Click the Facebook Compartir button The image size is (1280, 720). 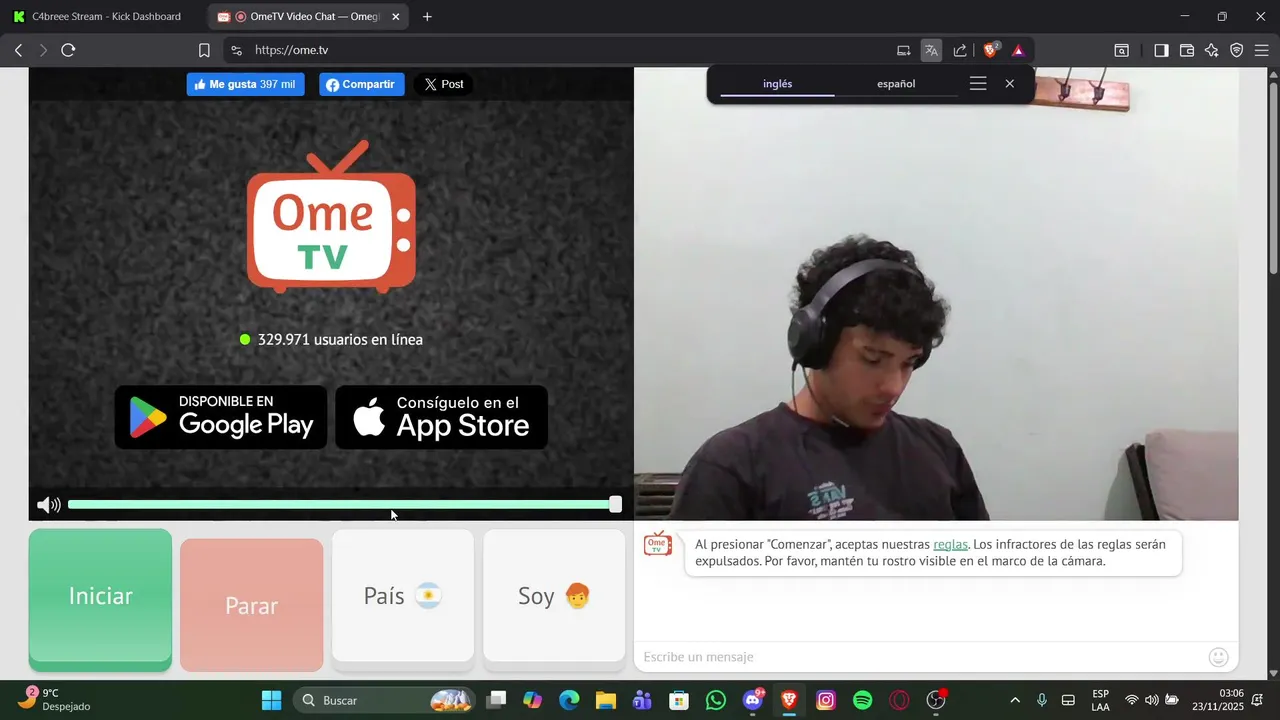pyautogui.click(x=362, y=84)
